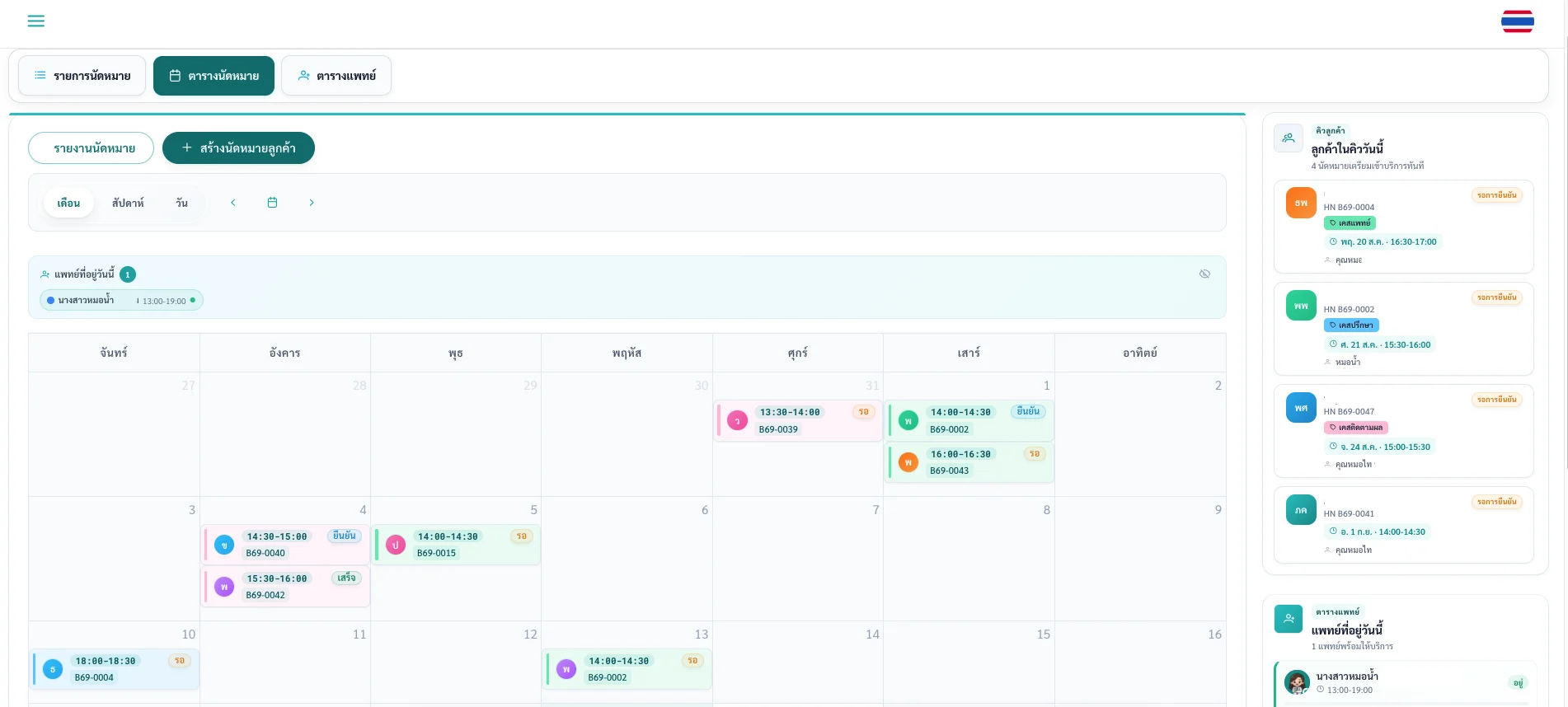Click green "พพ" avatar in HN B69-0002 queue card

click(x=1301, y=306)
